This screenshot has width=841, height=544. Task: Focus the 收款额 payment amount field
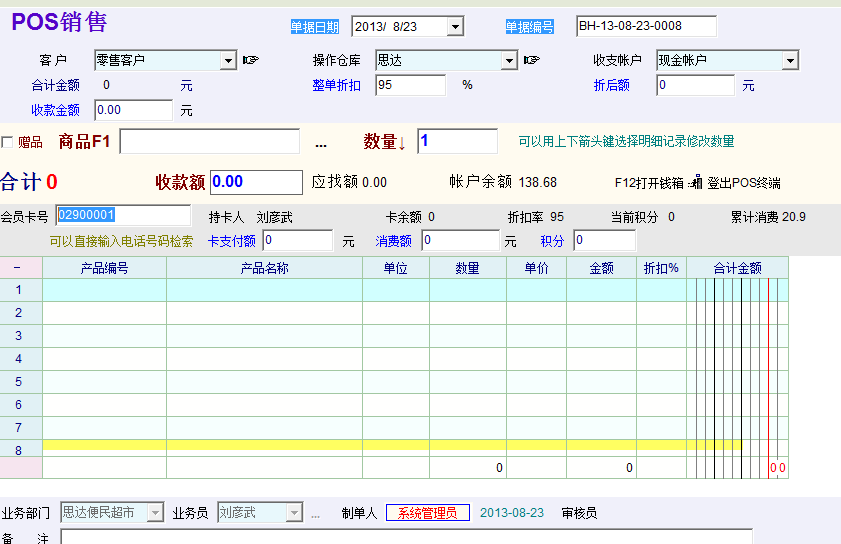point(256,182)
